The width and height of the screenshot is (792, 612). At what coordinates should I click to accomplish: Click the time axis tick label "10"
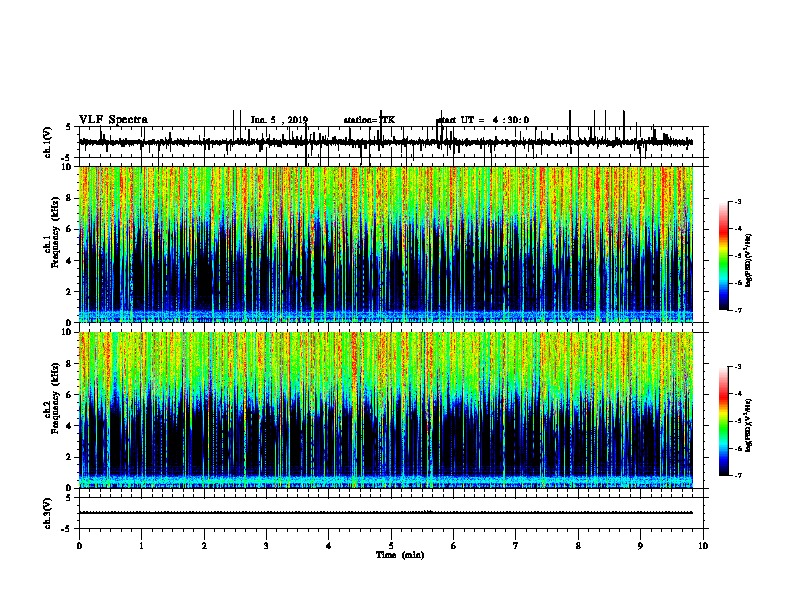[703, 546]
